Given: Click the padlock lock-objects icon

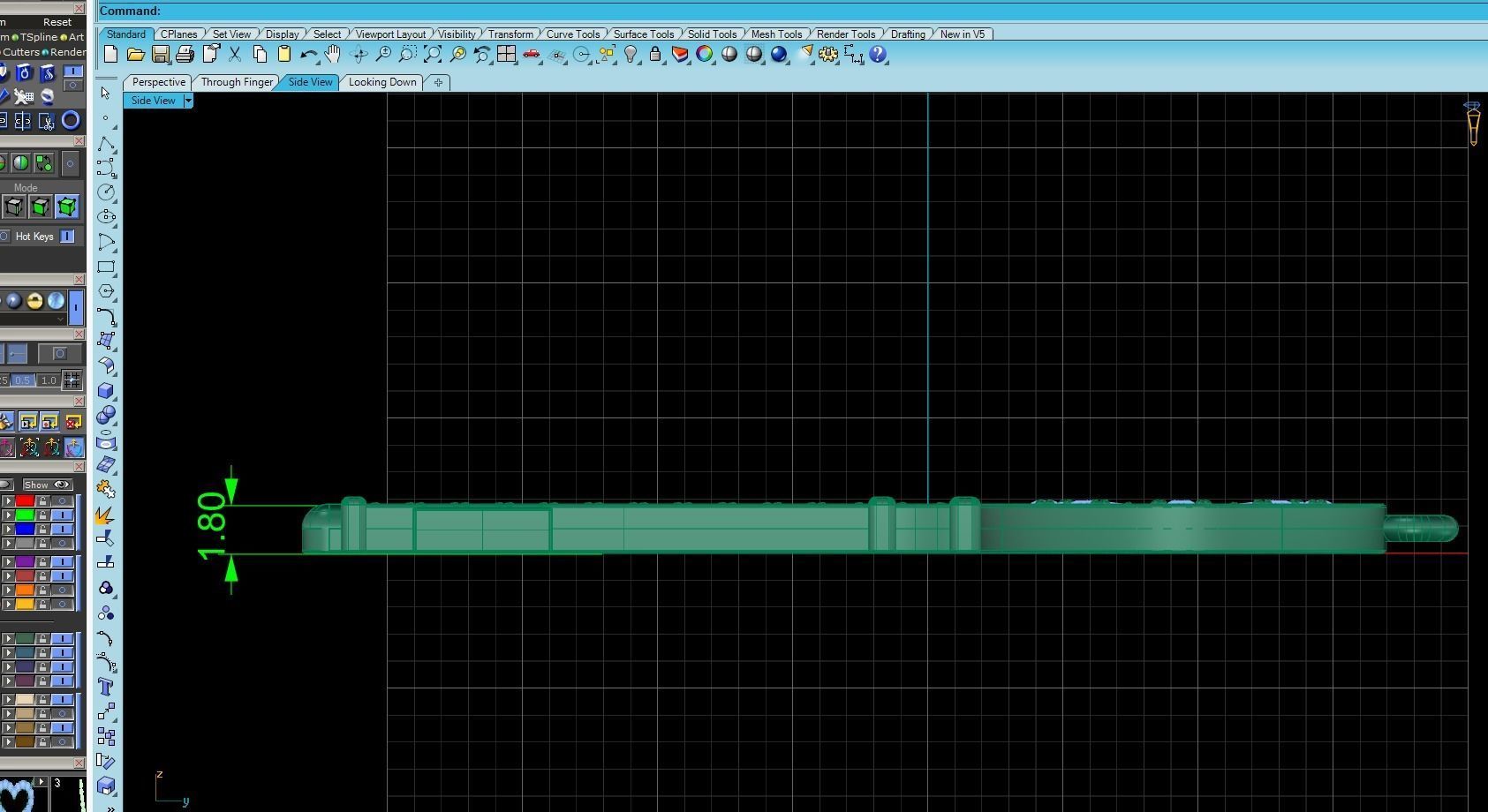Looking at the screenshot, I should pyautogui.click(x=654, y=55).
